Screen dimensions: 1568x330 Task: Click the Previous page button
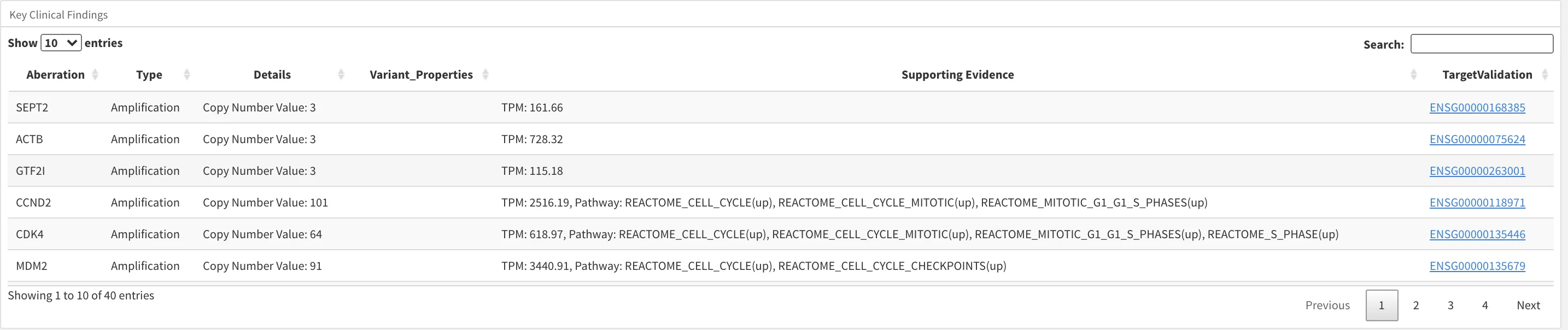pos(1327,305)
